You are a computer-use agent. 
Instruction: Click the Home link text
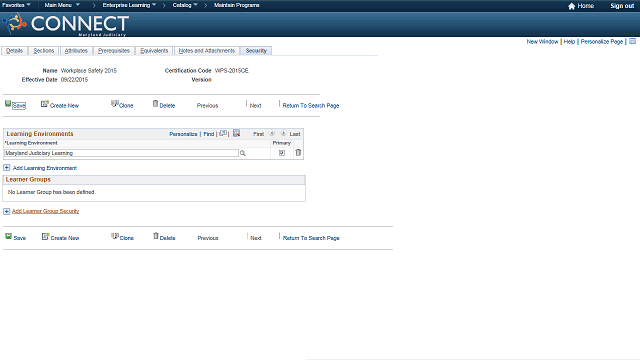click(586, 6)
